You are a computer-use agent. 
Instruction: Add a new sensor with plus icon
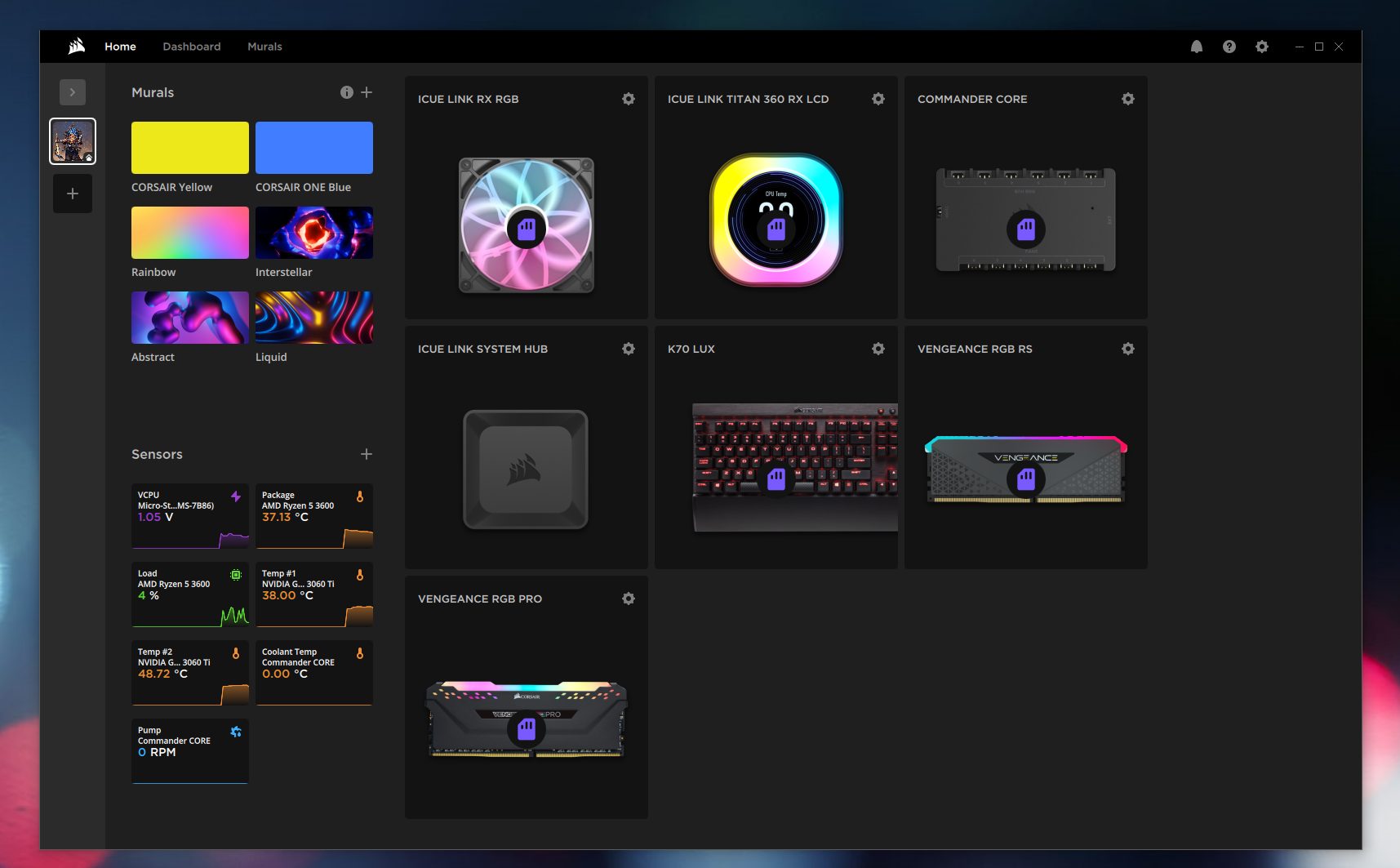tap(367, 454)
